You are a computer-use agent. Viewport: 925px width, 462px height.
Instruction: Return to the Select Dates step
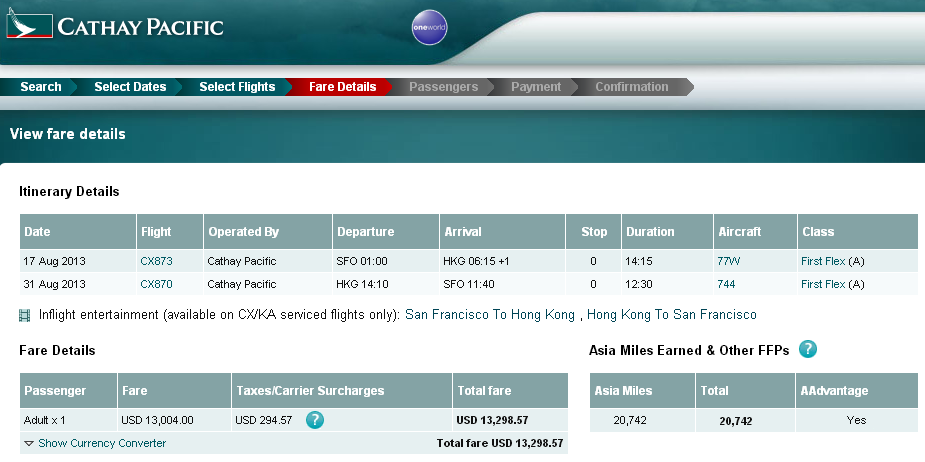tap(130, 87)
